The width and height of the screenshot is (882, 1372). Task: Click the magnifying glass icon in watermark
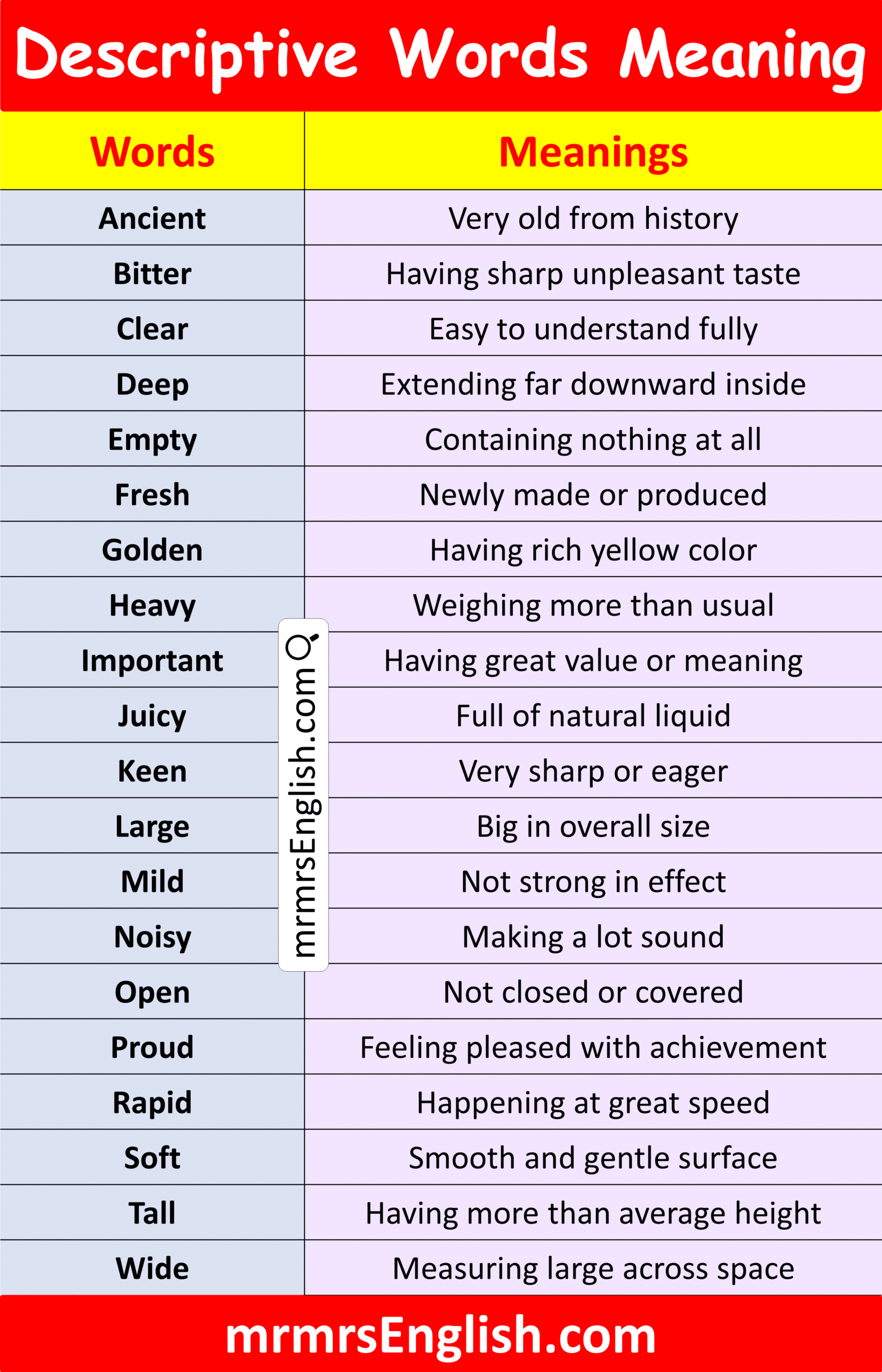[x=302, y=646]
